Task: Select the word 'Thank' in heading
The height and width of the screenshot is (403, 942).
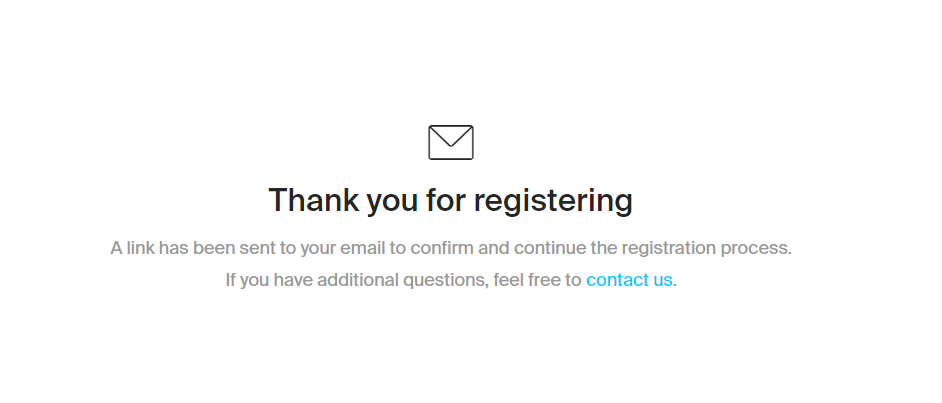Action: coord(314,200)
